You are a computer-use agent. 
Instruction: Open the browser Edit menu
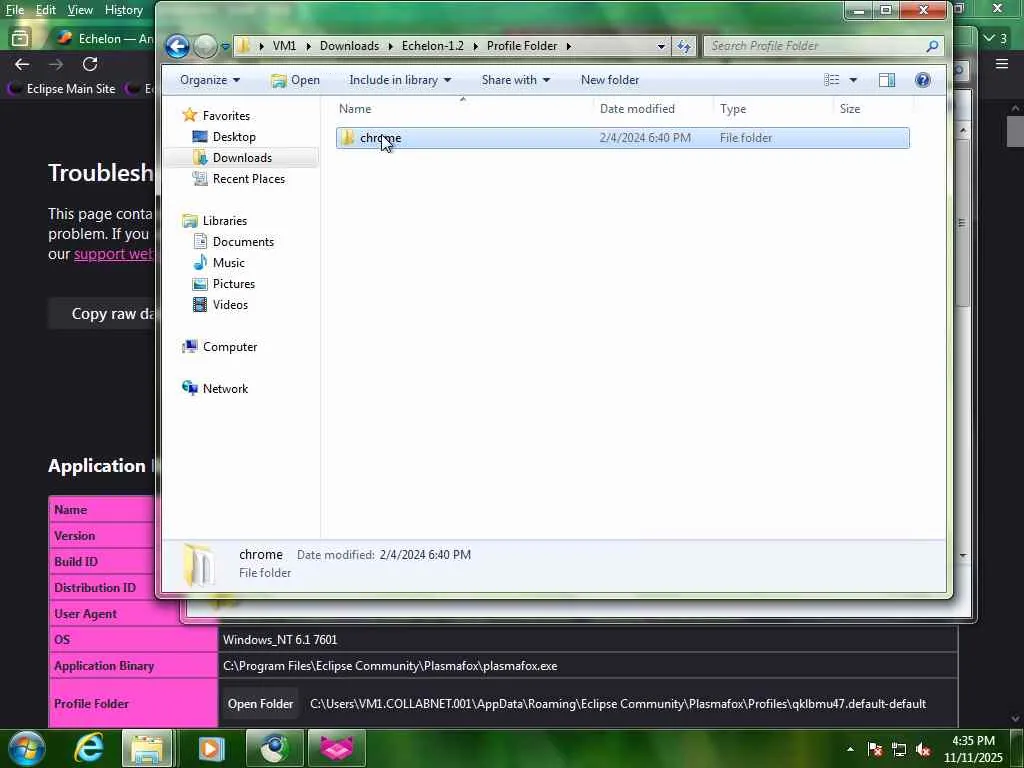pyautogui.click(x=45, y=10)
